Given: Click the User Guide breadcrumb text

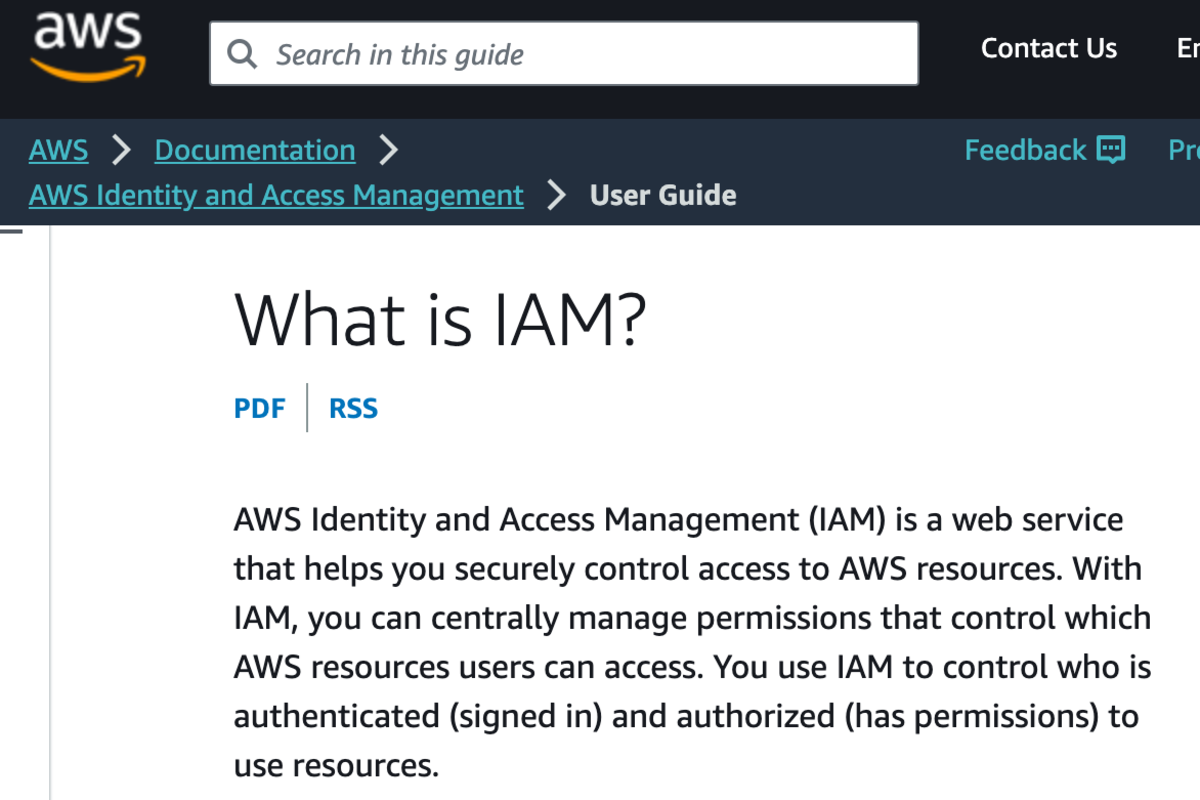Looking at the screenshot, I should [x=663, y=195].
